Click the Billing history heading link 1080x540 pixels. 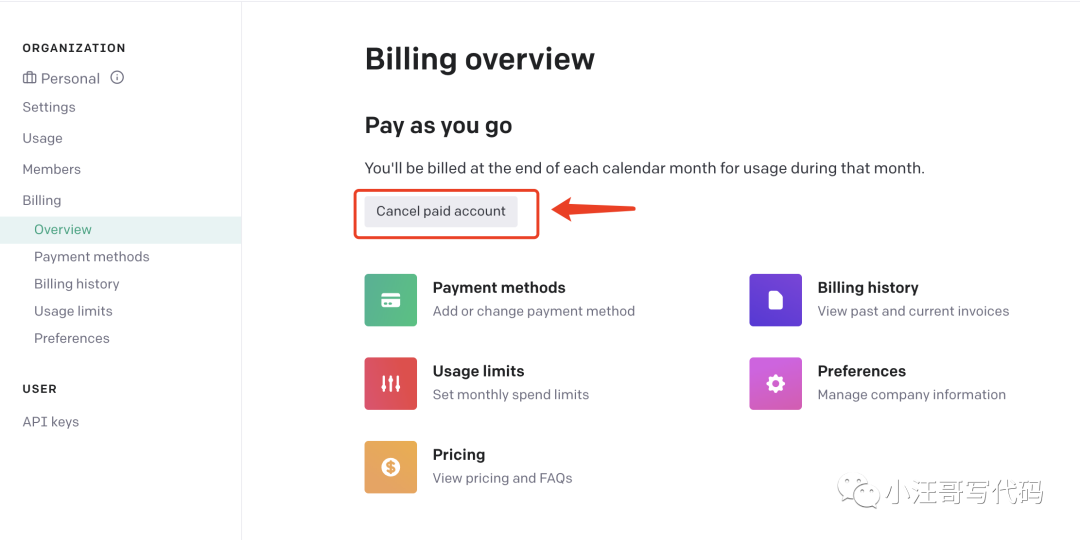click(x=868, y=288)
